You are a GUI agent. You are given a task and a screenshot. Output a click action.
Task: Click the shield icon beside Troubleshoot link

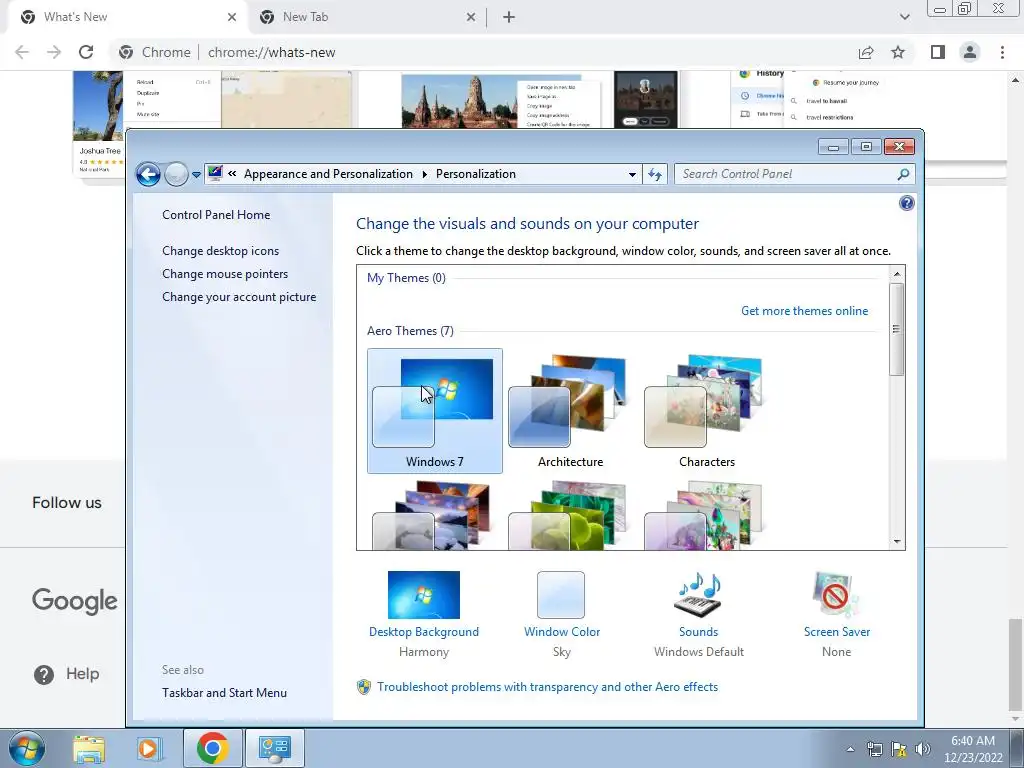point(364,687)
